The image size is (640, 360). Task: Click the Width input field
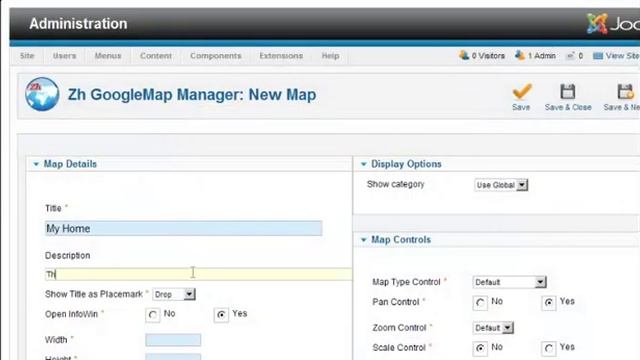pos(173,340)
